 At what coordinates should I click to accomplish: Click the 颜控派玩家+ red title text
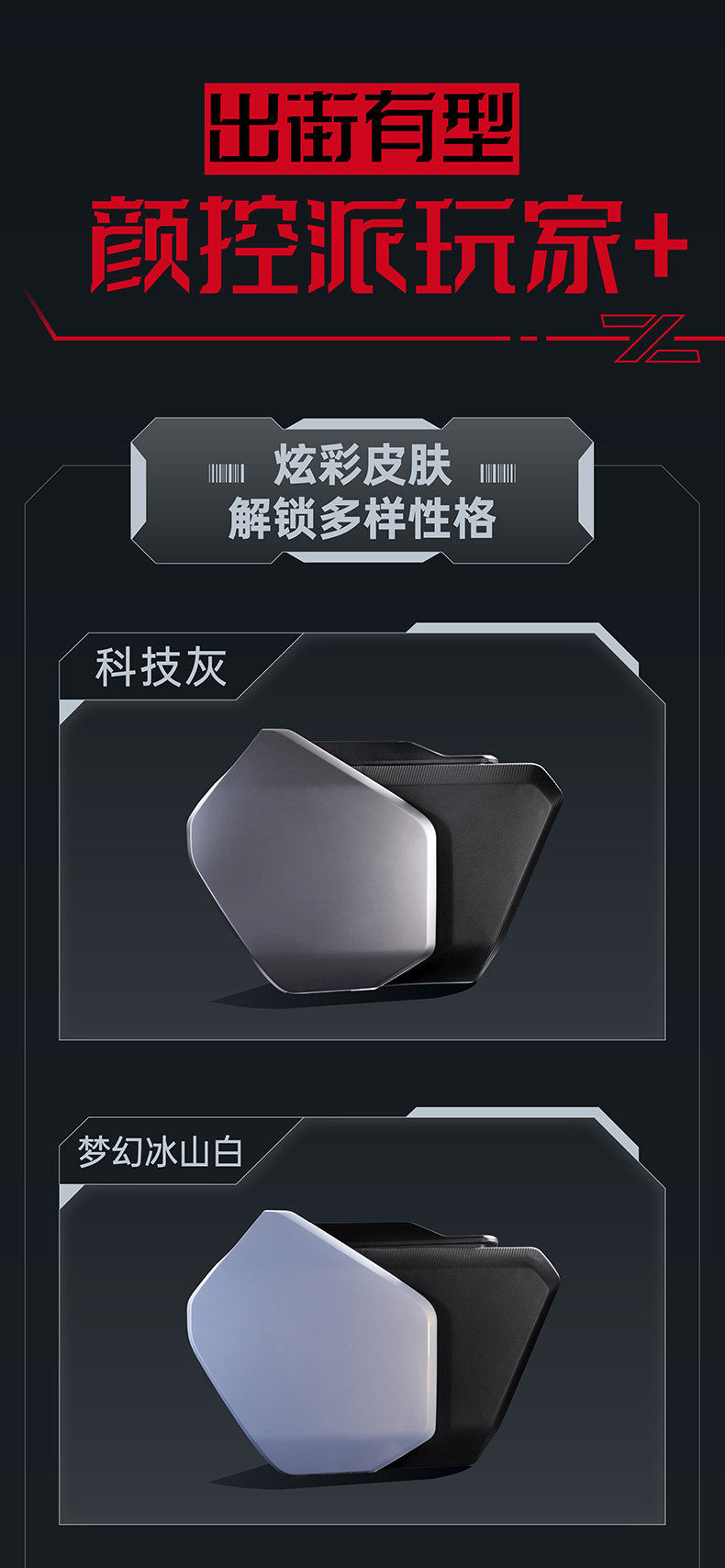tap(389, 244)
